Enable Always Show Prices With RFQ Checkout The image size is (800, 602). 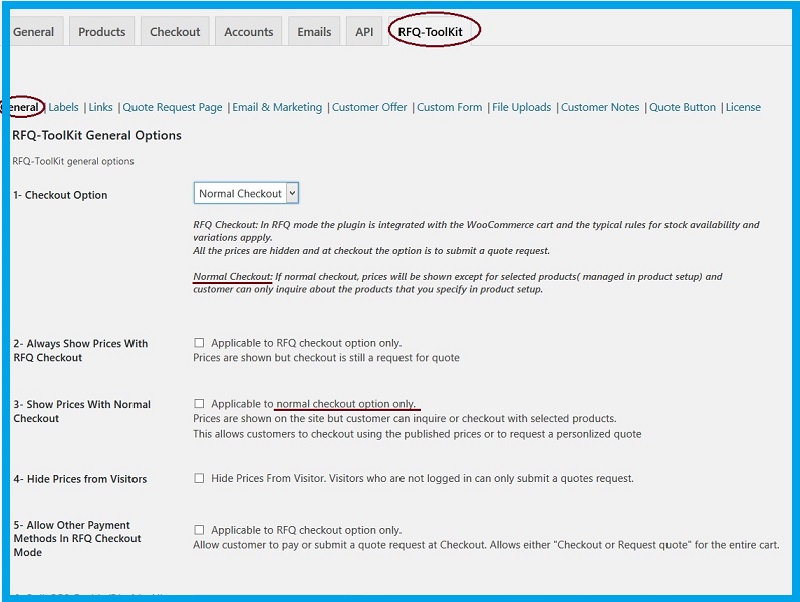(199, 343)
